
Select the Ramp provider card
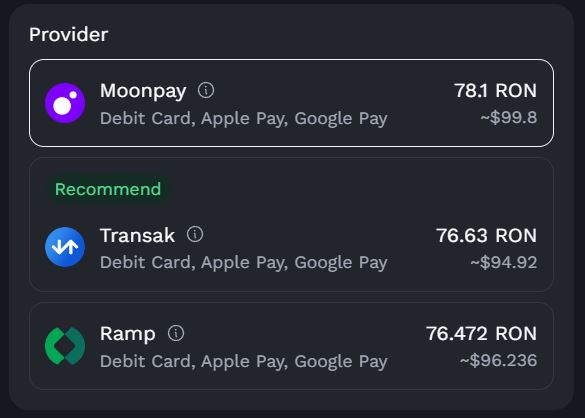click(x=291, y=346)
